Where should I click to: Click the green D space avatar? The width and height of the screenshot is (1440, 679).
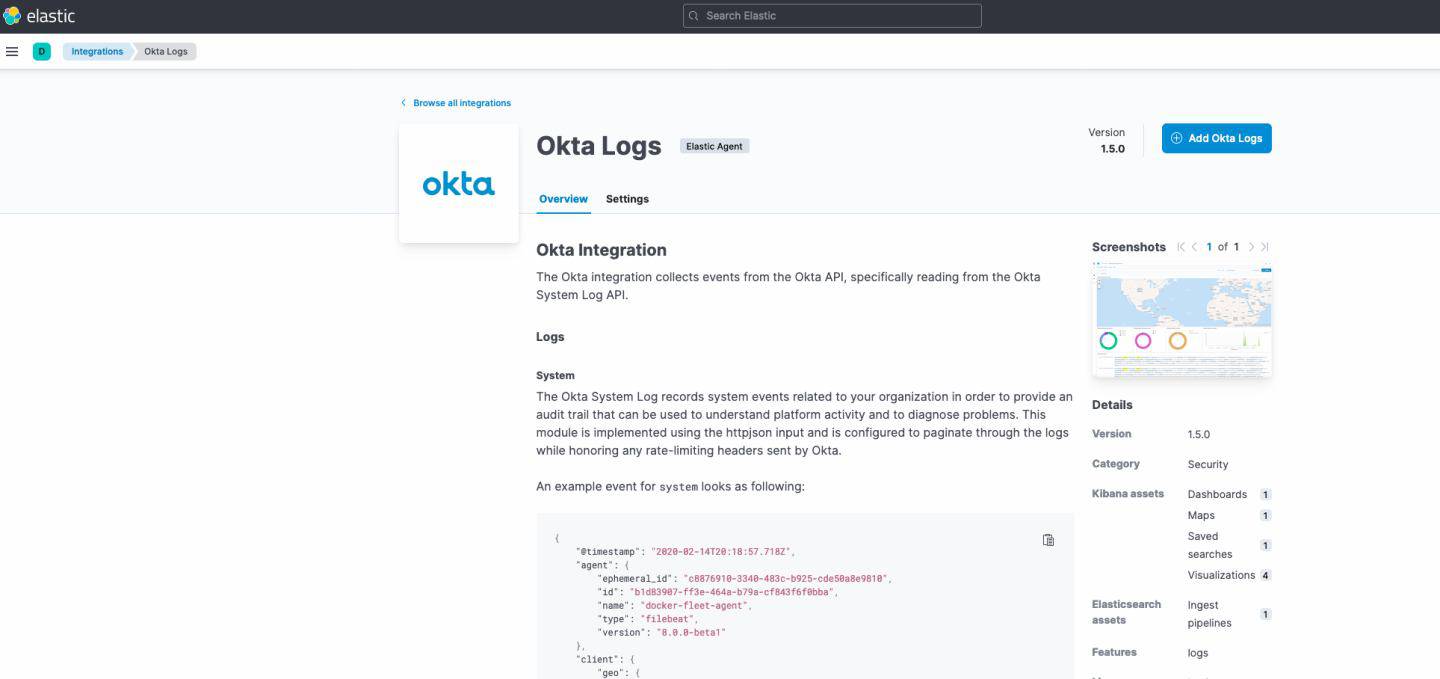pos(42,51)
